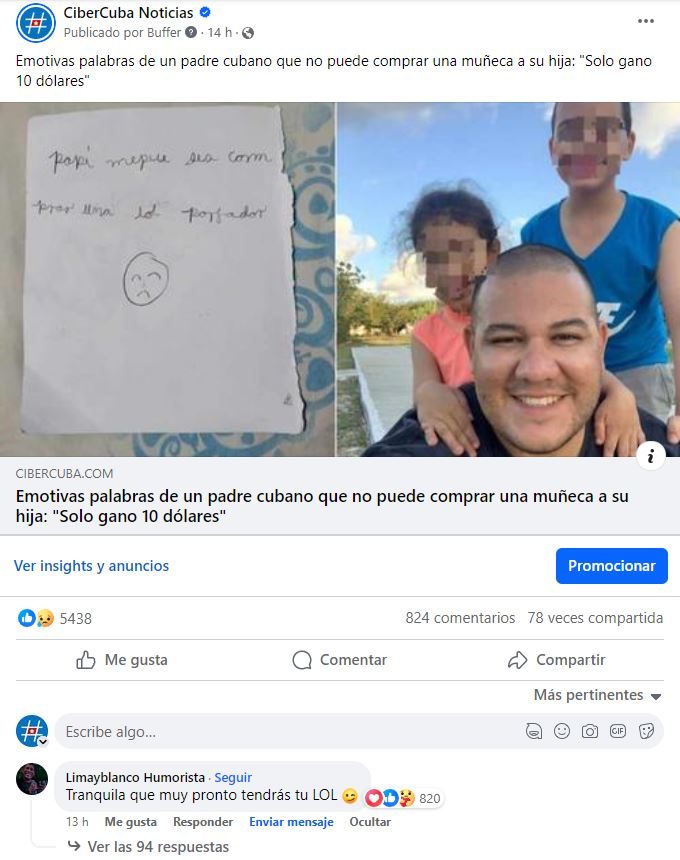This screenshot has width=680, height=860.
Task: Insert a GIF in the comment
Action: 617,731
